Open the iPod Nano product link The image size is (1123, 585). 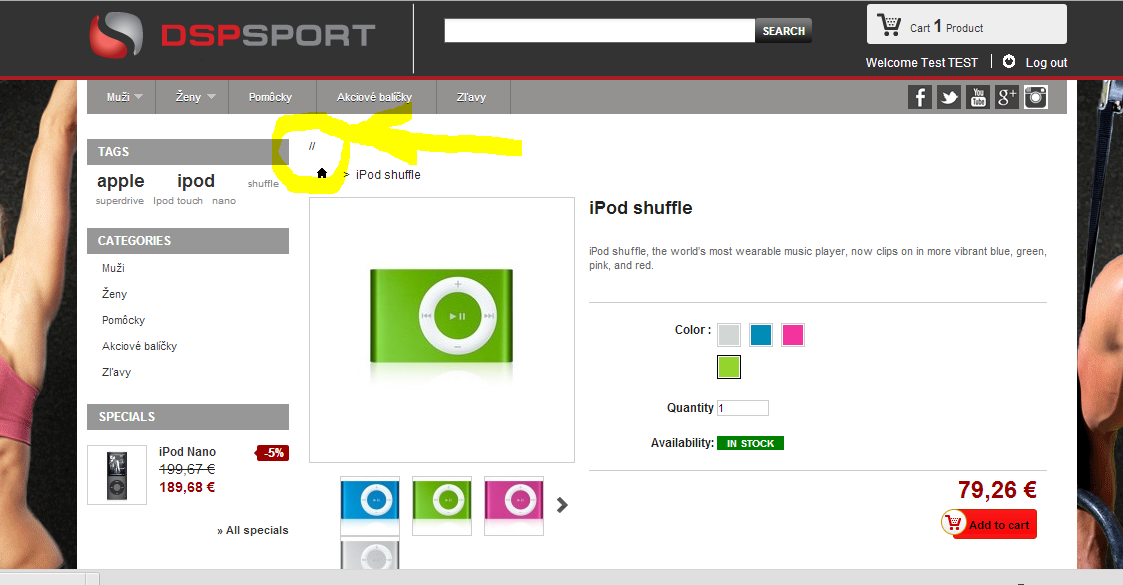click(187, 452)
